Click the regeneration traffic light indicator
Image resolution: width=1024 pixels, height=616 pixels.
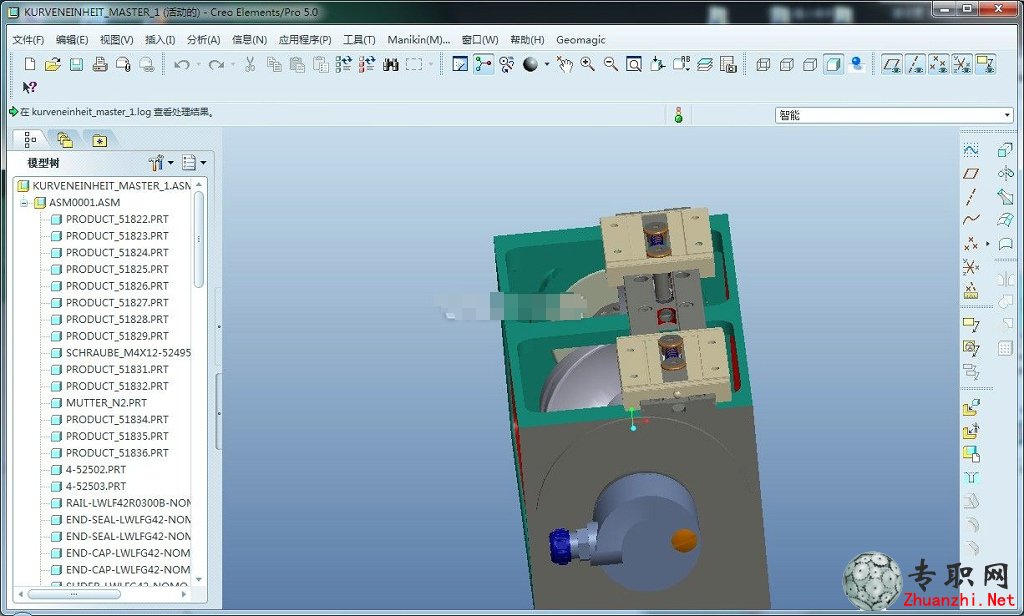(679, 115)
